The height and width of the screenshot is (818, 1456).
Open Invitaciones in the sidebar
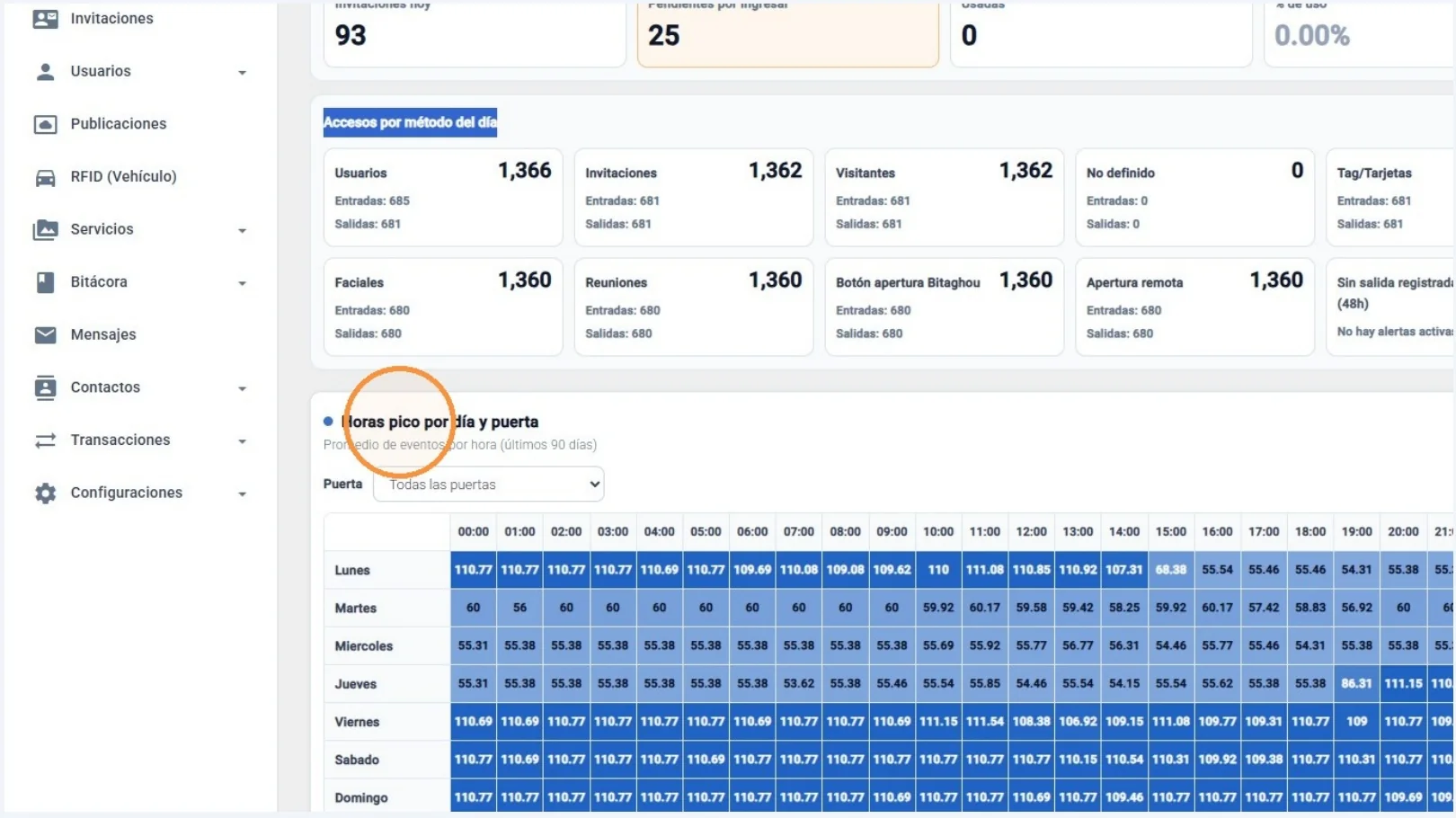pyautogui.click(x=112, y=19)
